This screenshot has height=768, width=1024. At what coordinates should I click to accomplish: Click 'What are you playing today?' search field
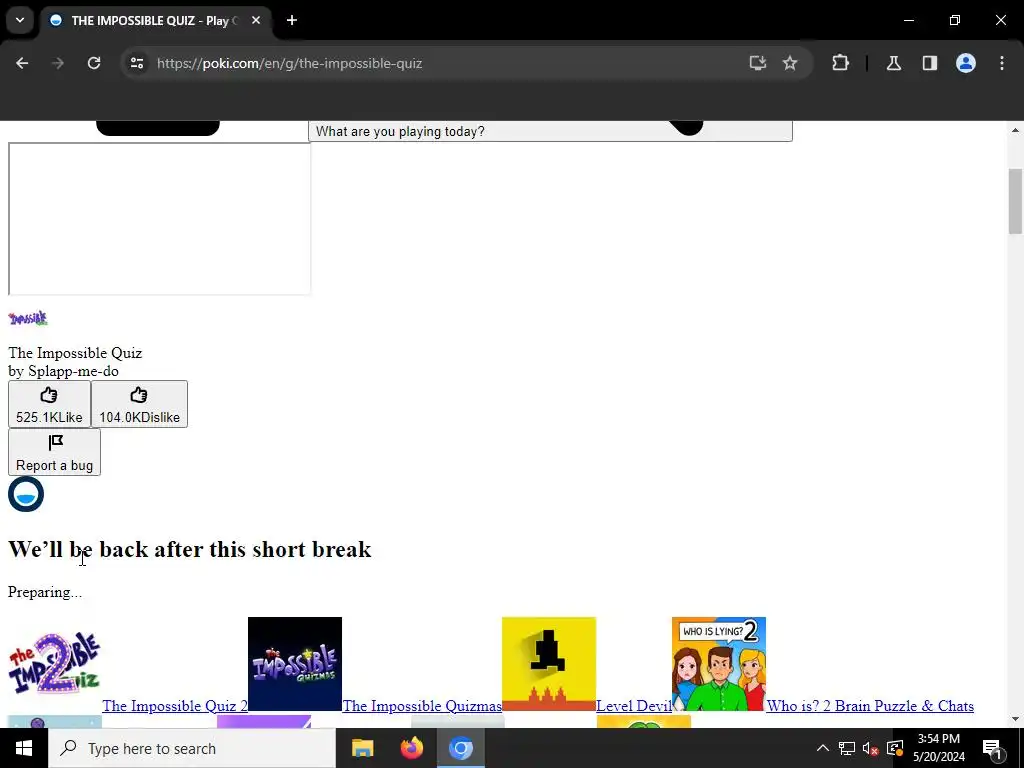tap(550, 131)
